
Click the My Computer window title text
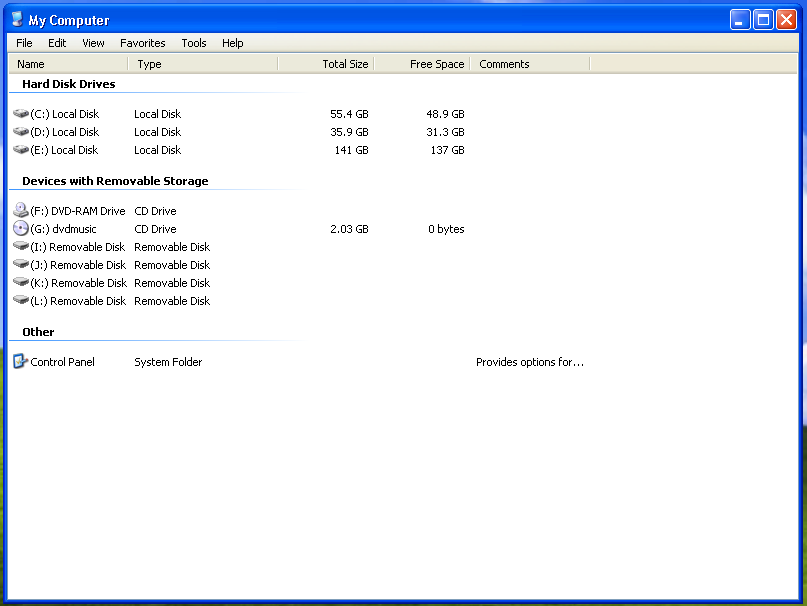(69, 21)
